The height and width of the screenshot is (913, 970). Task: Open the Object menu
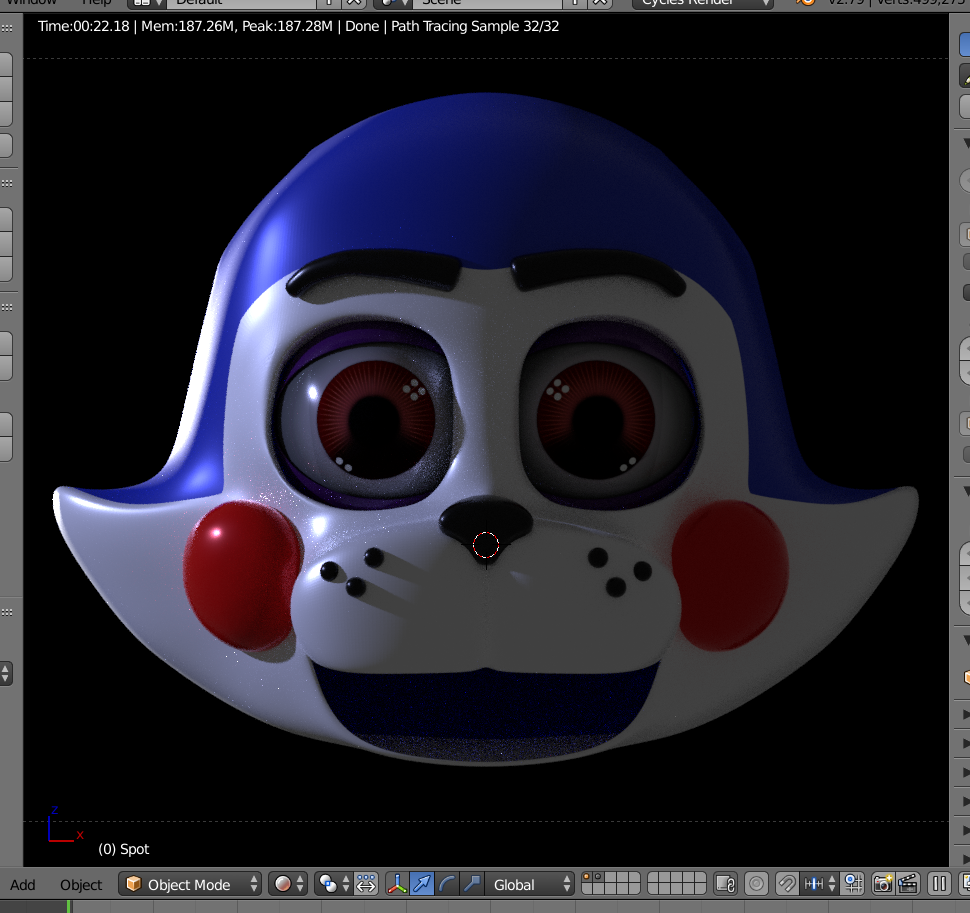pyautogui.click(x=81, y=885)
